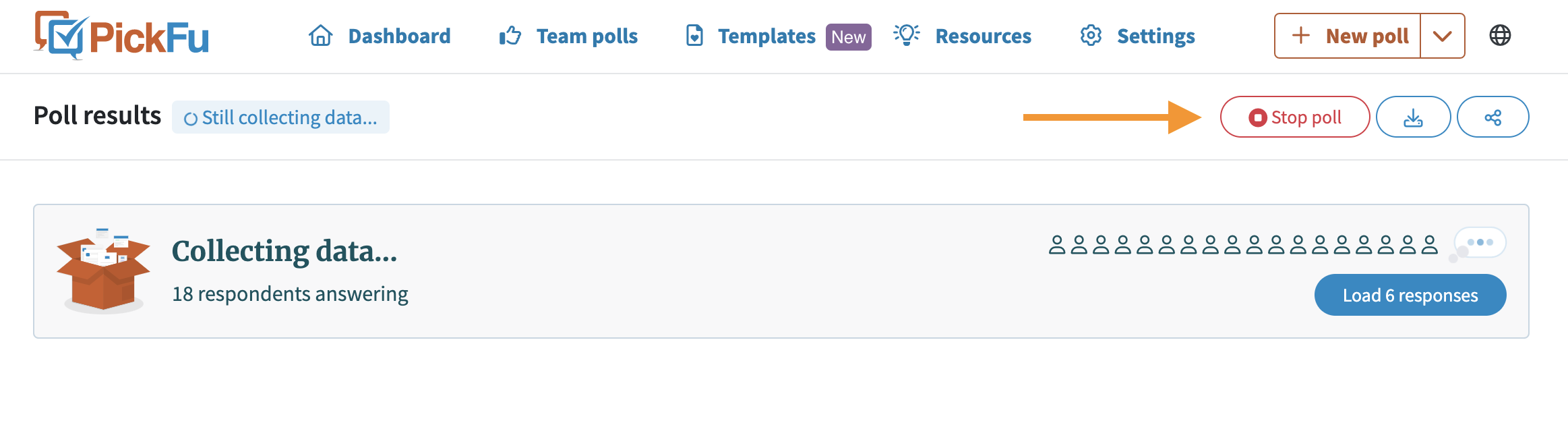
Task: Create a New poll
Action: coord(1348,36)
